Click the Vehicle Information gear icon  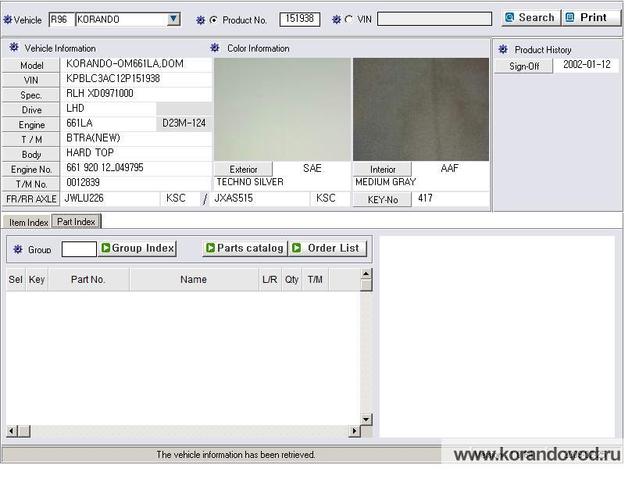tap(13, 48)
